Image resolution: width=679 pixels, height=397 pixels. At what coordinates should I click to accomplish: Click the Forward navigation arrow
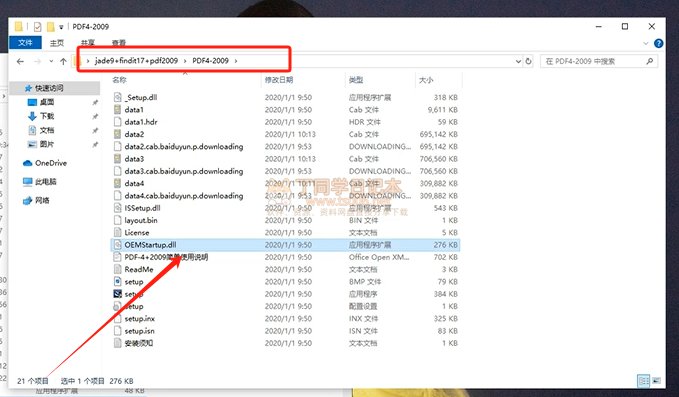[x=38, y=61]
